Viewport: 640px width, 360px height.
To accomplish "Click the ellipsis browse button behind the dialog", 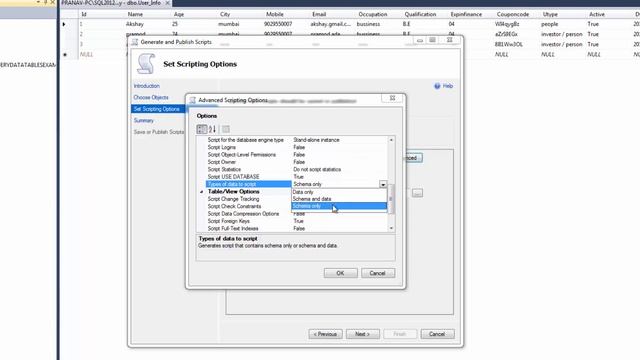I will (417, 193).
